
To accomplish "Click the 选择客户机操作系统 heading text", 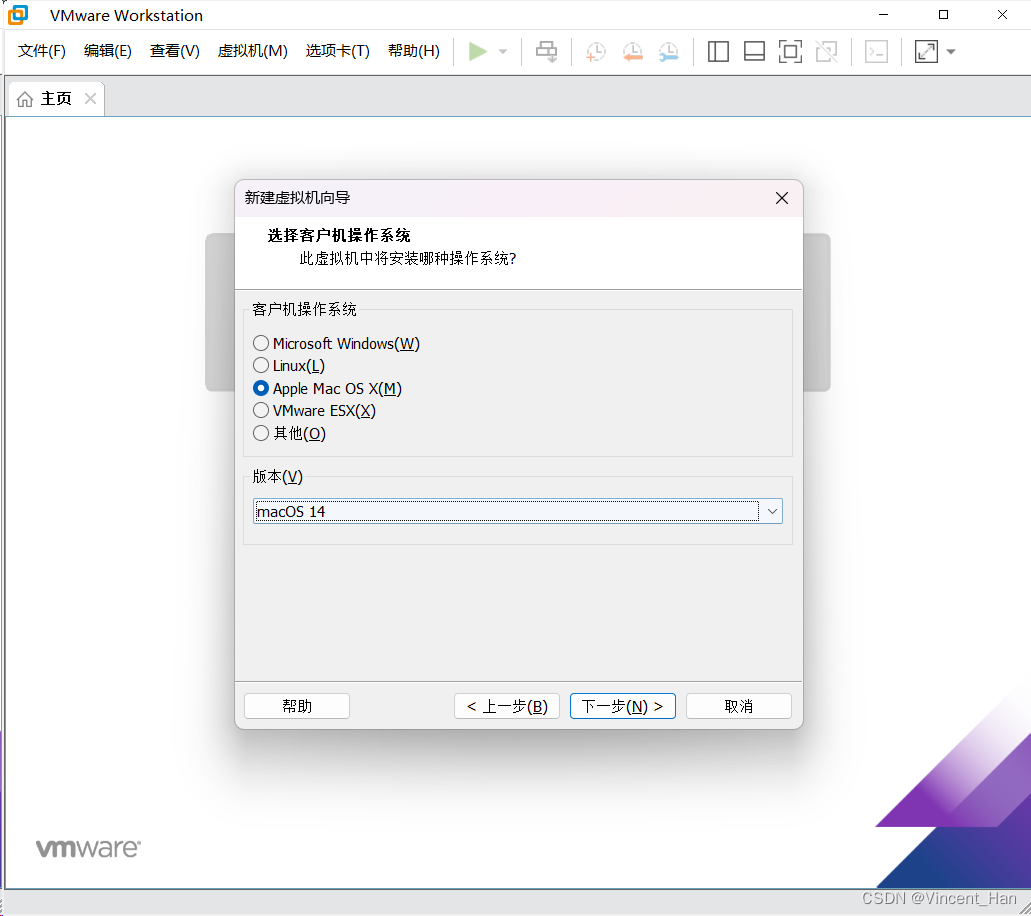I will point(339,235).
